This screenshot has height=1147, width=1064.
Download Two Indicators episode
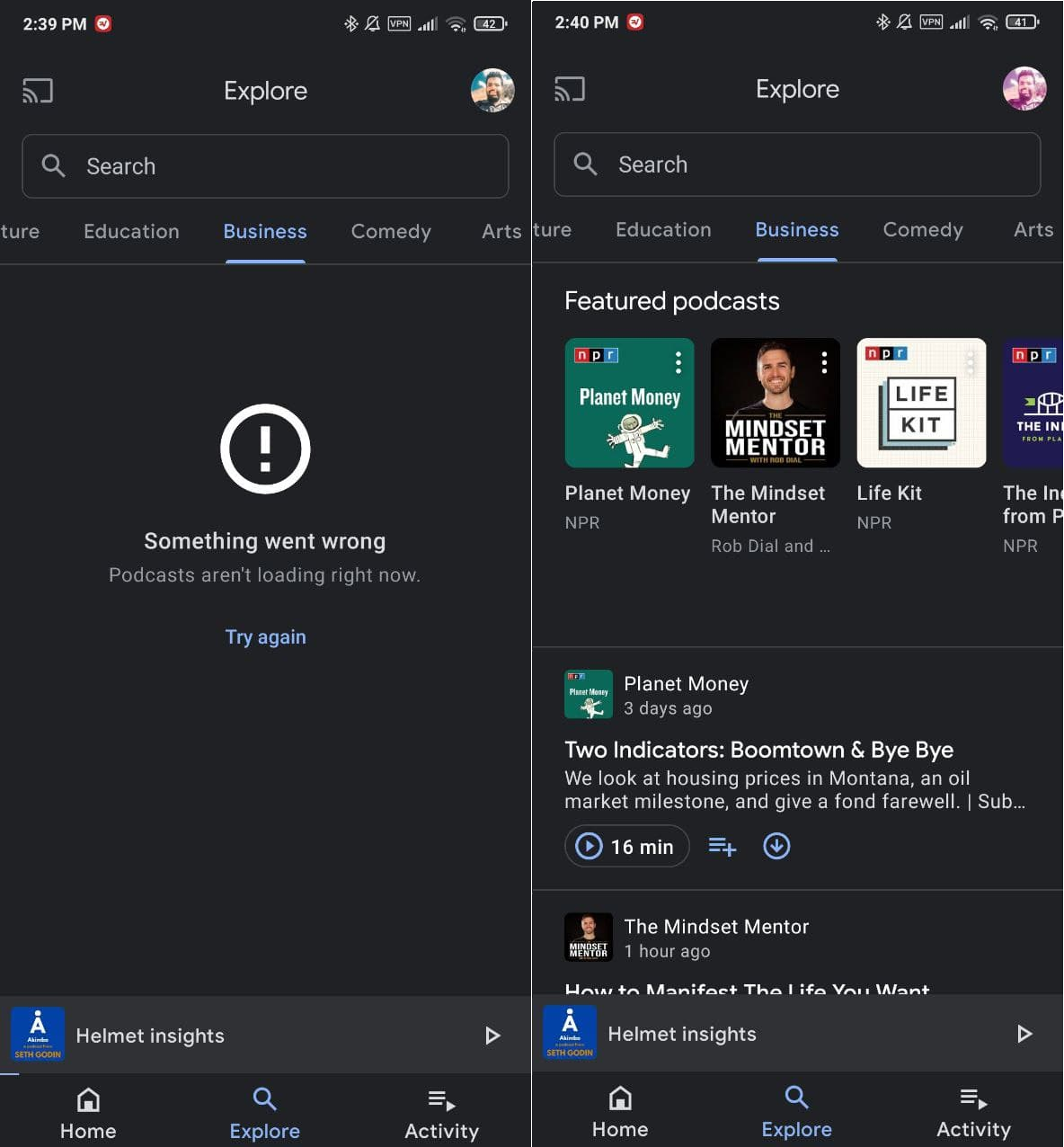click(x=776, y=847)
